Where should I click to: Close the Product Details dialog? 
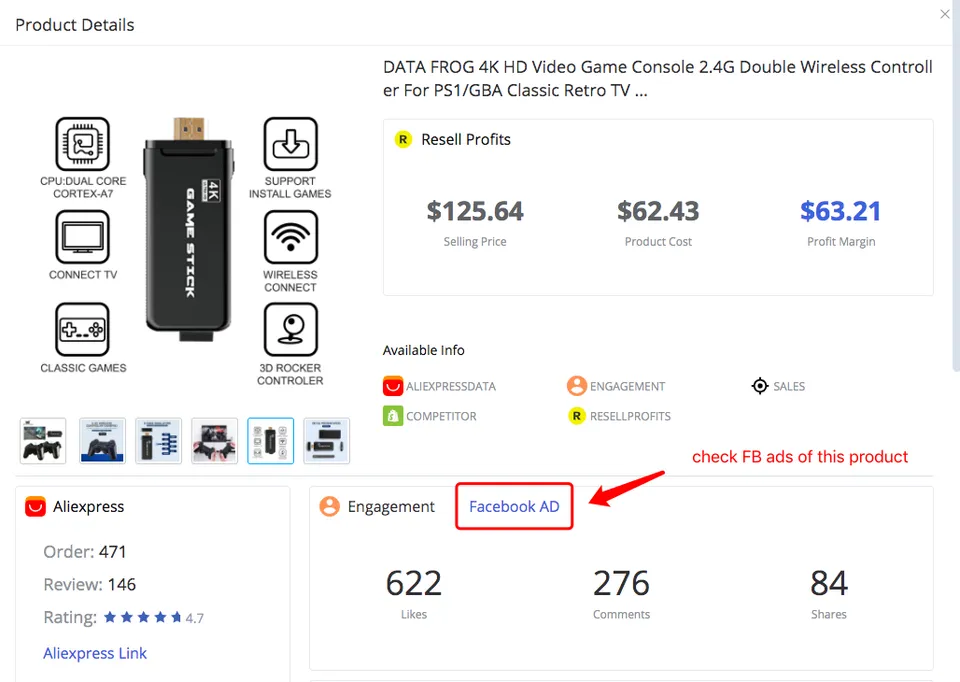pyautogui.click(x=945, y=14)
